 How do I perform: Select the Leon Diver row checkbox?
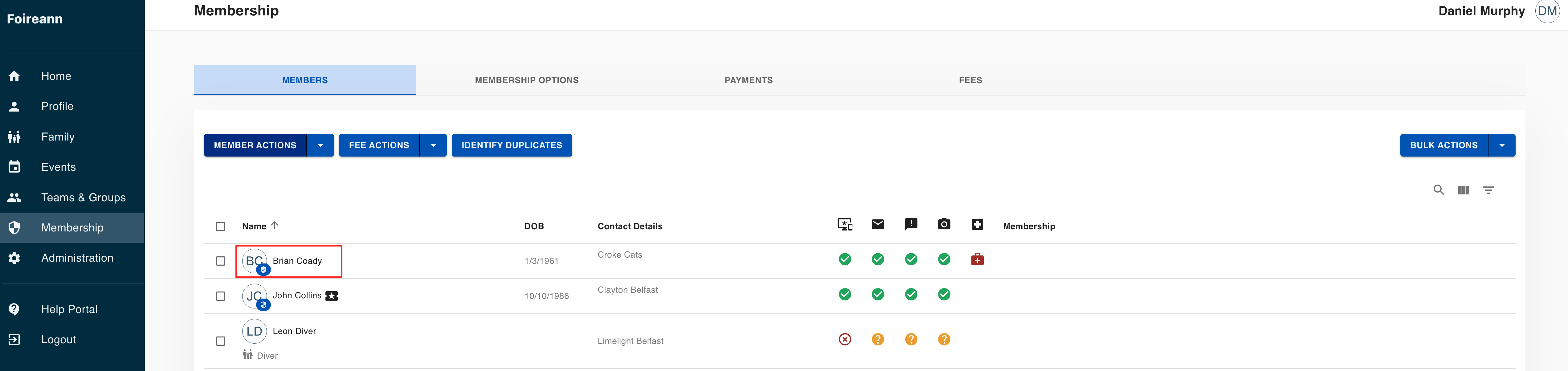pyautogui.click(x=221, y=341)
